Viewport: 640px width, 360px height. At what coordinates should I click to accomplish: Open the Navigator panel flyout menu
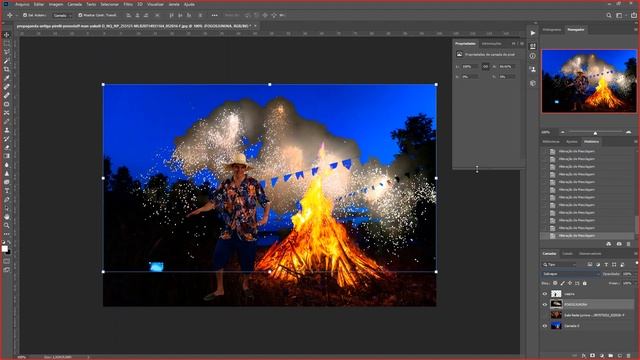pyautogui.click(x=636, y=29)
